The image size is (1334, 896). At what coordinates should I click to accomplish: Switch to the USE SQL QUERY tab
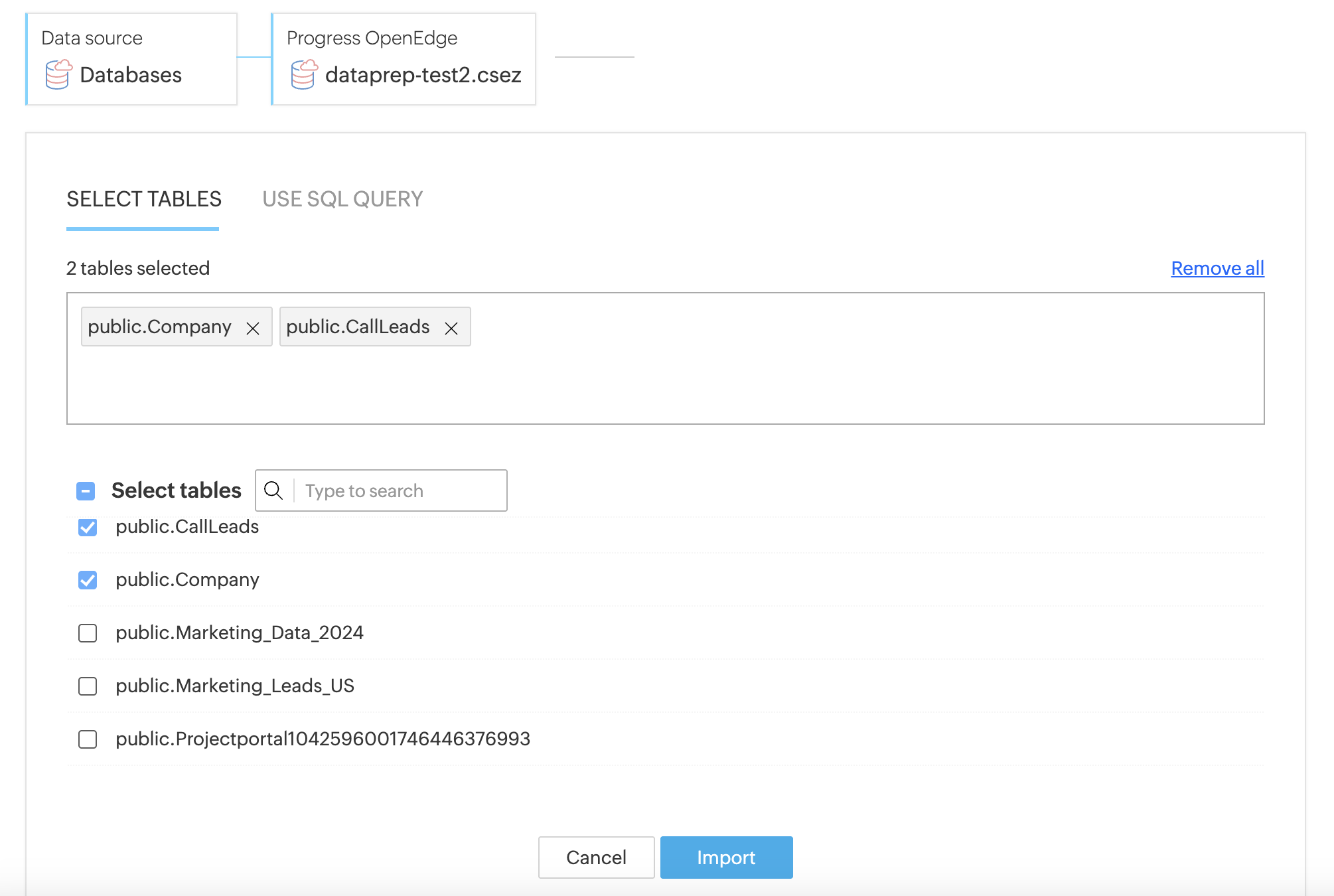[342, 199]
